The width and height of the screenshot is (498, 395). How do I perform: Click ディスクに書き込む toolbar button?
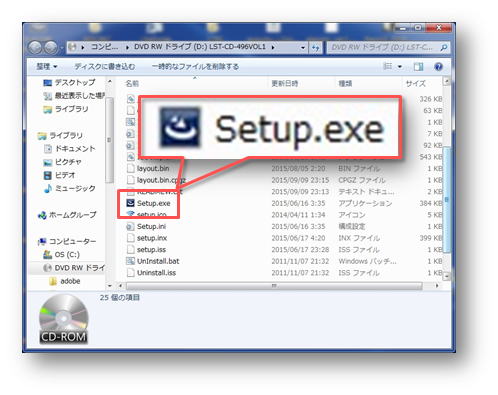click(x=104, y=67)
